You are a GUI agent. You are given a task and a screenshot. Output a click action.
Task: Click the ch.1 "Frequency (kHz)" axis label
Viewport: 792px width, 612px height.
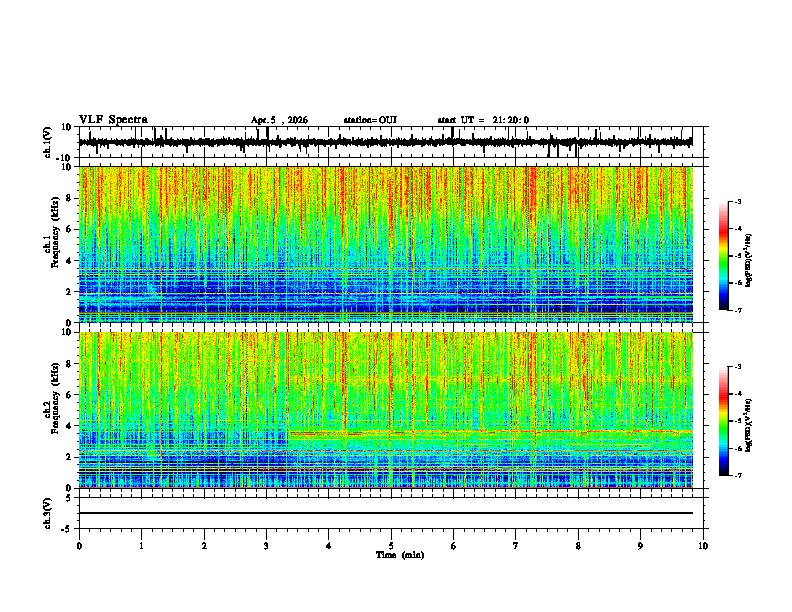click(55, 233)
